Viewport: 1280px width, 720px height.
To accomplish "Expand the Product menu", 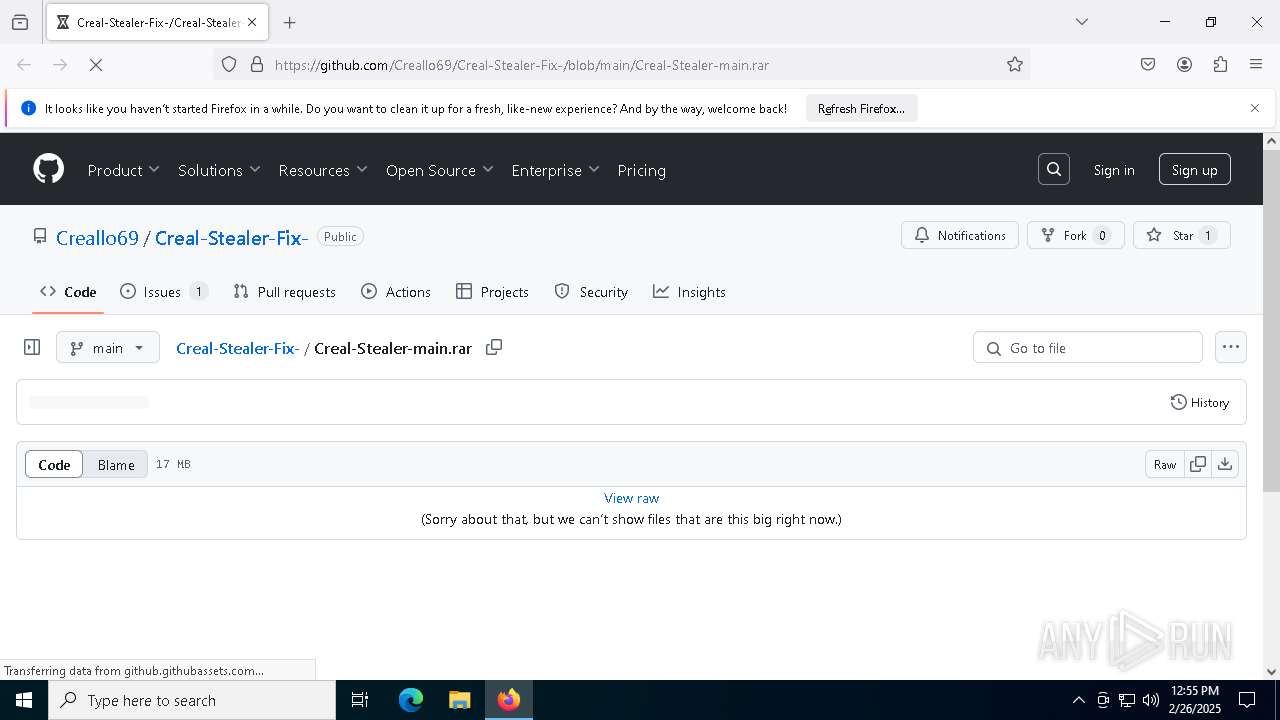I will click(x=123, y=170).
